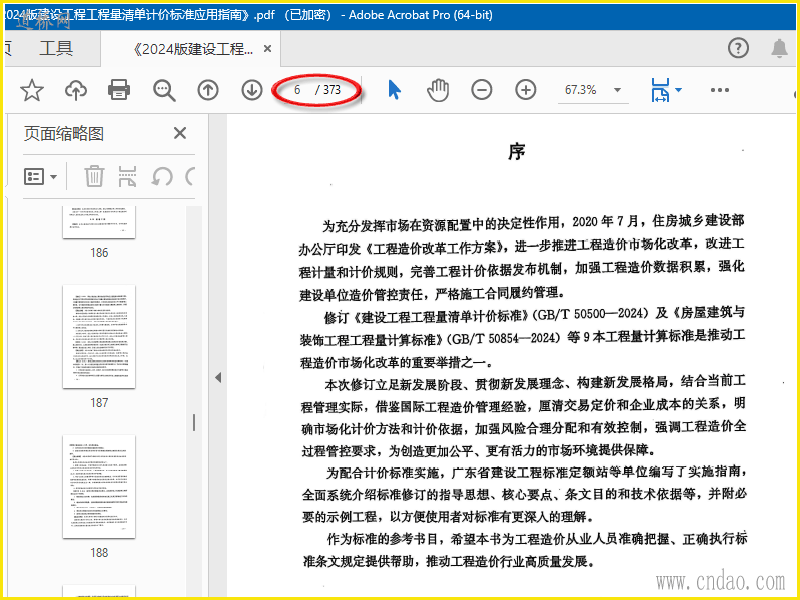Print the document using the printer icon

pos(119,90)
